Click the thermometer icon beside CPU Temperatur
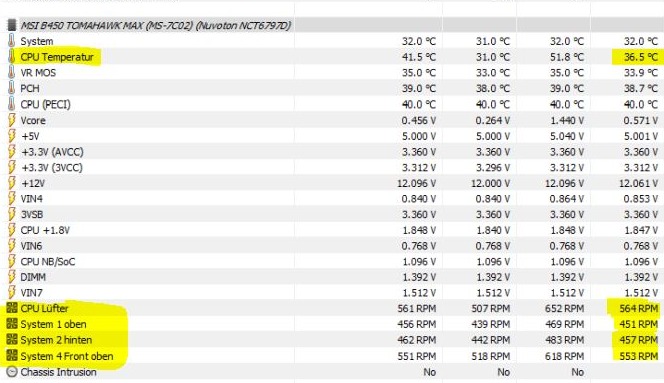Viewport: 664px width, 383px height. click(11, 57)
